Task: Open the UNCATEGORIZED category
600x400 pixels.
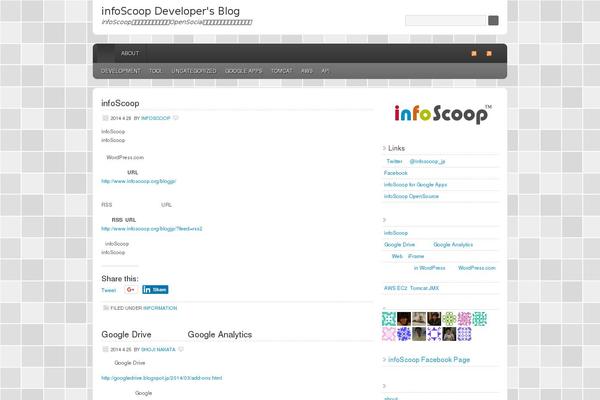Action: [194, 71]
